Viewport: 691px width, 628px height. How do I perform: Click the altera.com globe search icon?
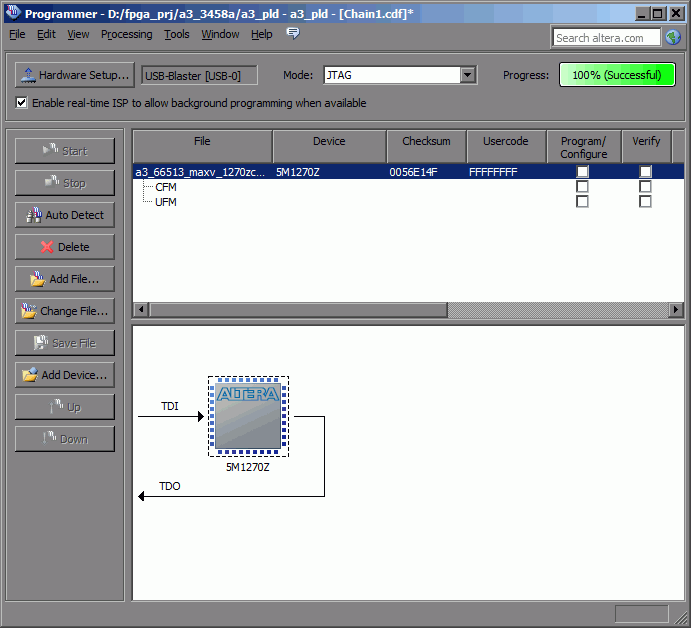[x=673, y=37]
